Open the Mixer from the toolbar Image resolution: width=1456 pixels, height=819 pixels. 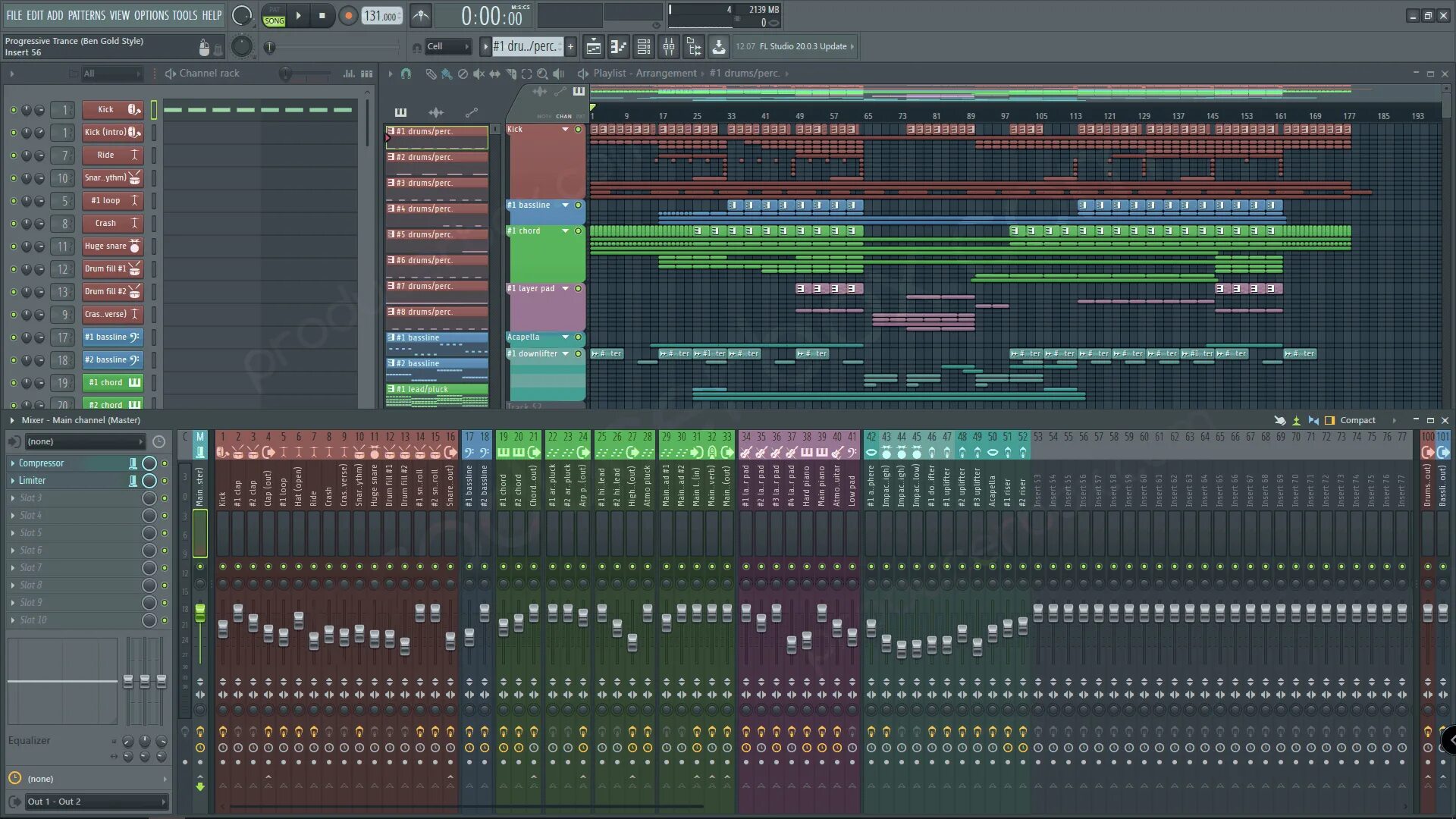[669, 46]
